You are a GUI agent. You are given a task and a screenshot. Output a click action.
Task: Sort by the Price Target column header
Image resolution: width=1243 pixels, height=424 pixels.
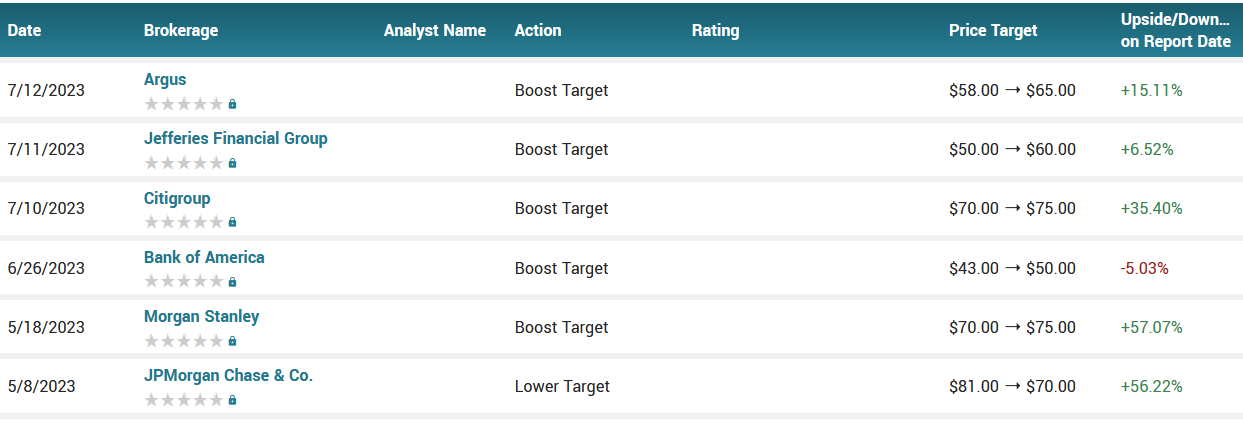993,30
